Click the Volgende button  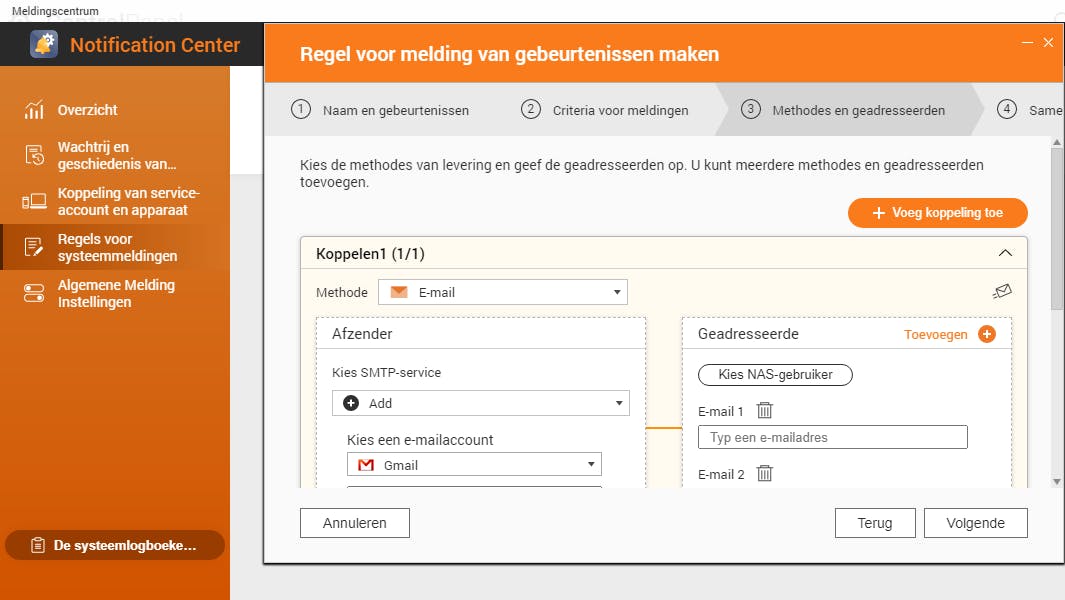(974, 523)
